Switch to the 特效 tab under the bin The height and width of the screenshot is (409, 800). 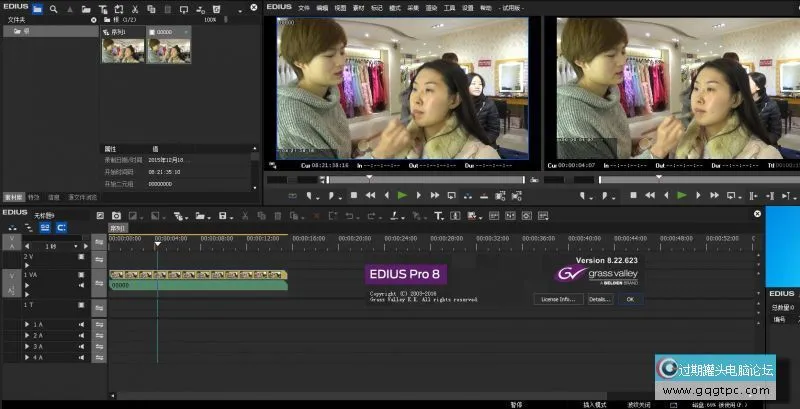point(34,197)
